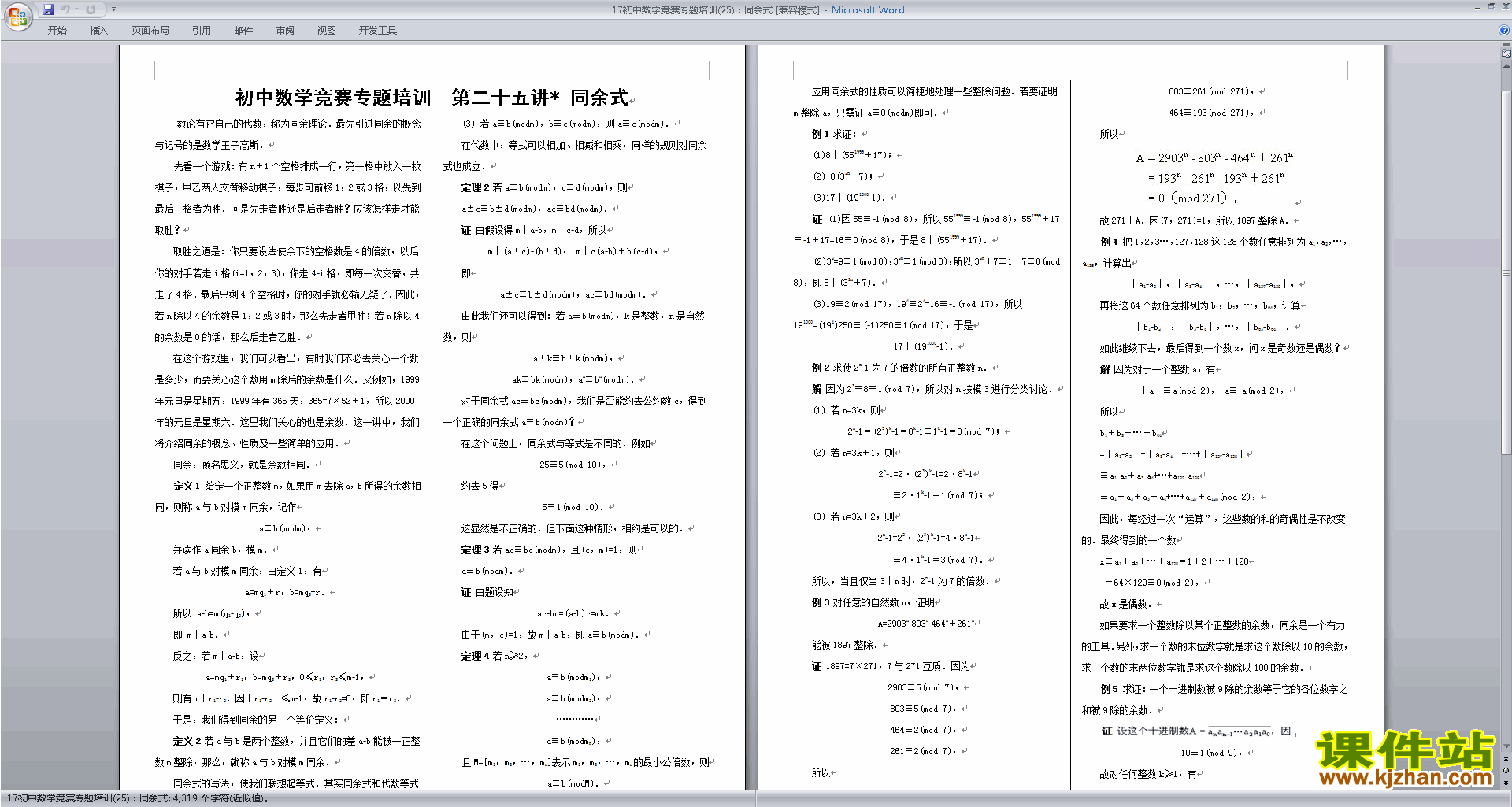Open the Undo history dropdown arrow
1512x807 pixels.
[x=76, y=9]
